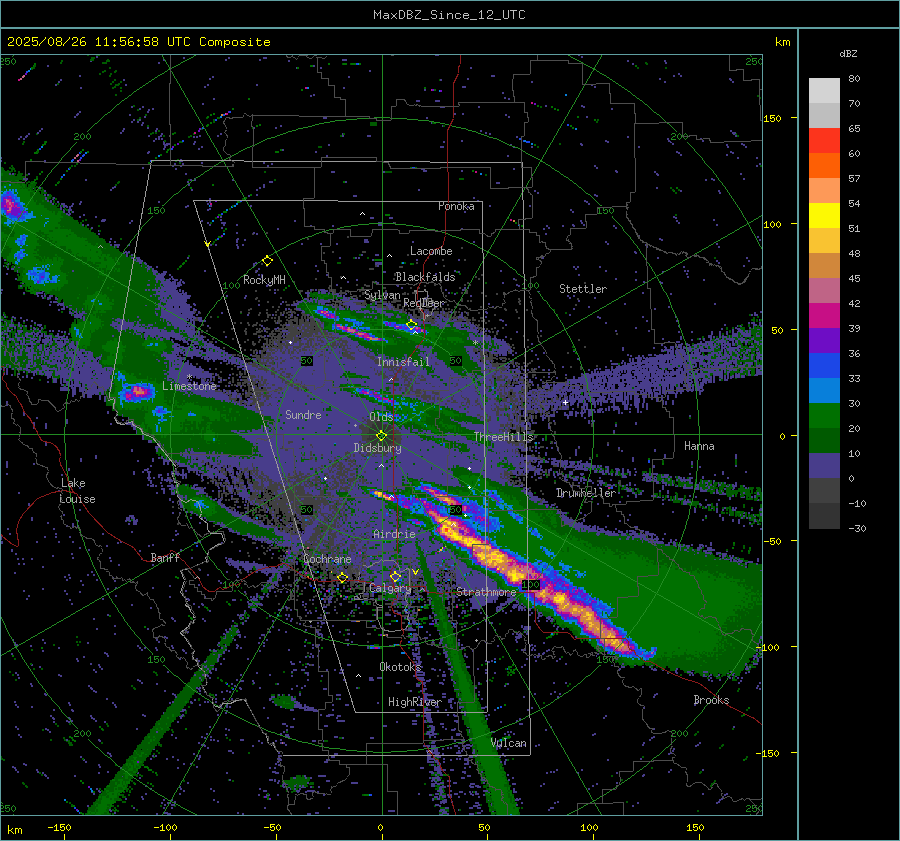The width and height of the screenshot is (900, 841).
Task: Select the light blue 30-33 dBZ legend swatch
Action: (x=824, y=391)
